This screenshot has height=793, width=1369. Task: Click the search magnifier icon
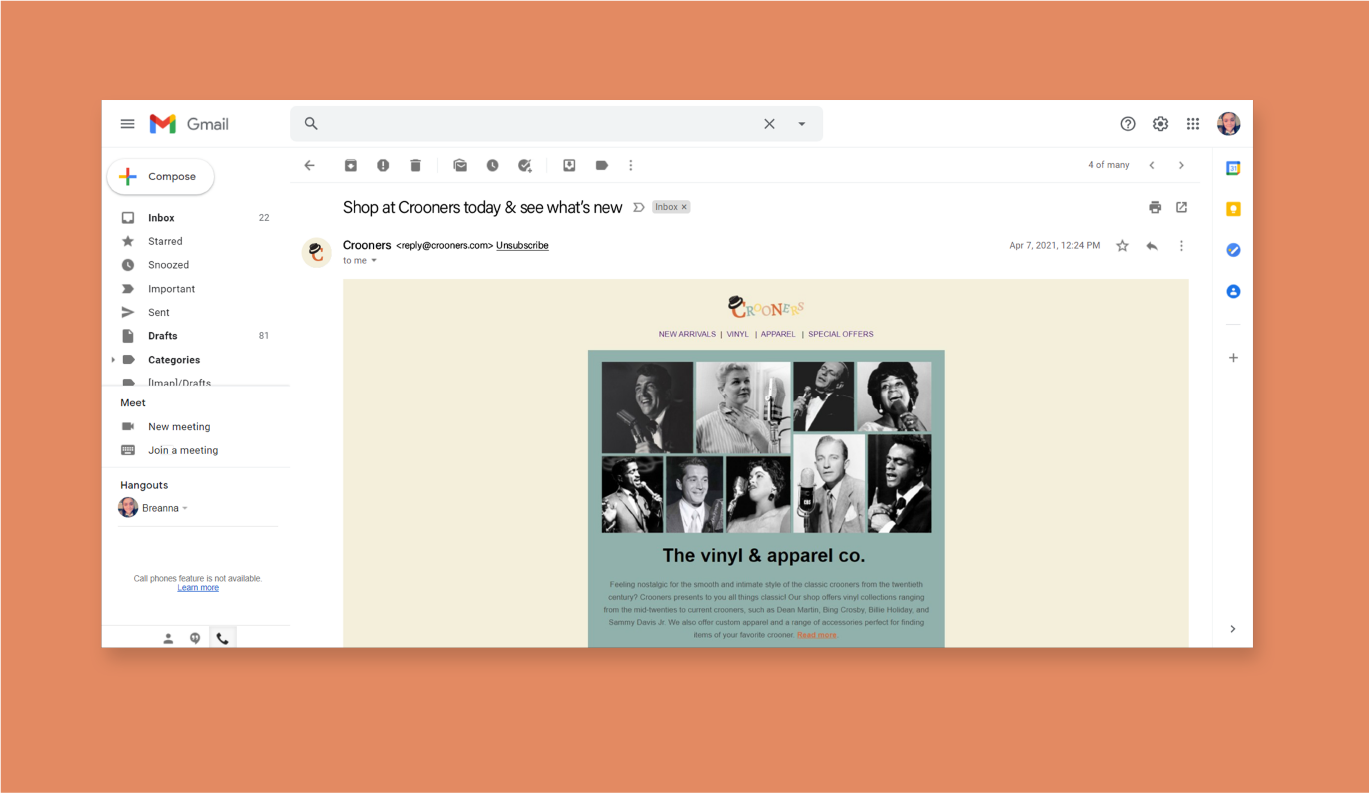pos(311,124)
